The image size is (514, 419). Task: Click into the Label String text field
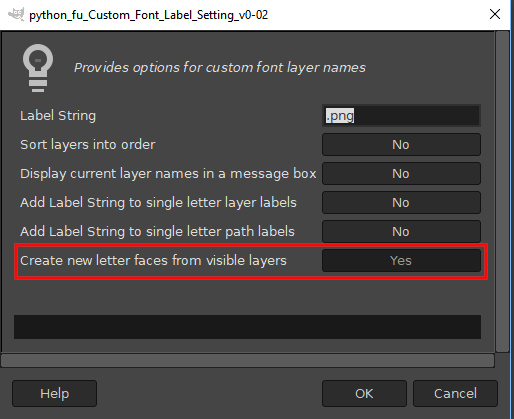401,116
